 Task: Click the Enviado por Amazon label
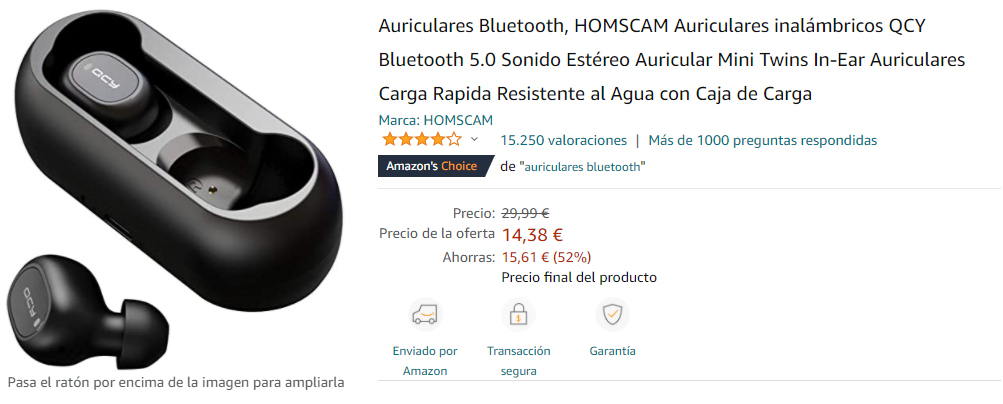pyautogui.click(x=425, y=361)
